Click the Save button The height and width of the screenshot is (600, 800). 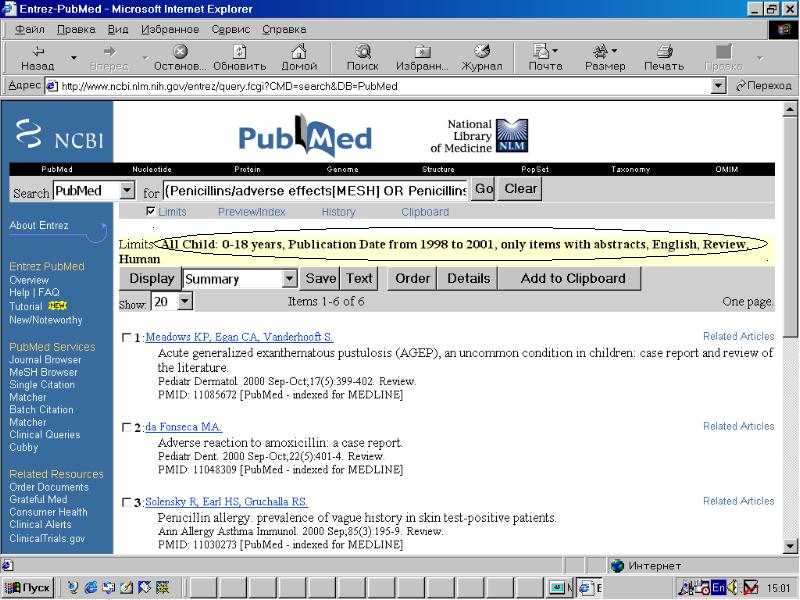(x=320, y=279)
